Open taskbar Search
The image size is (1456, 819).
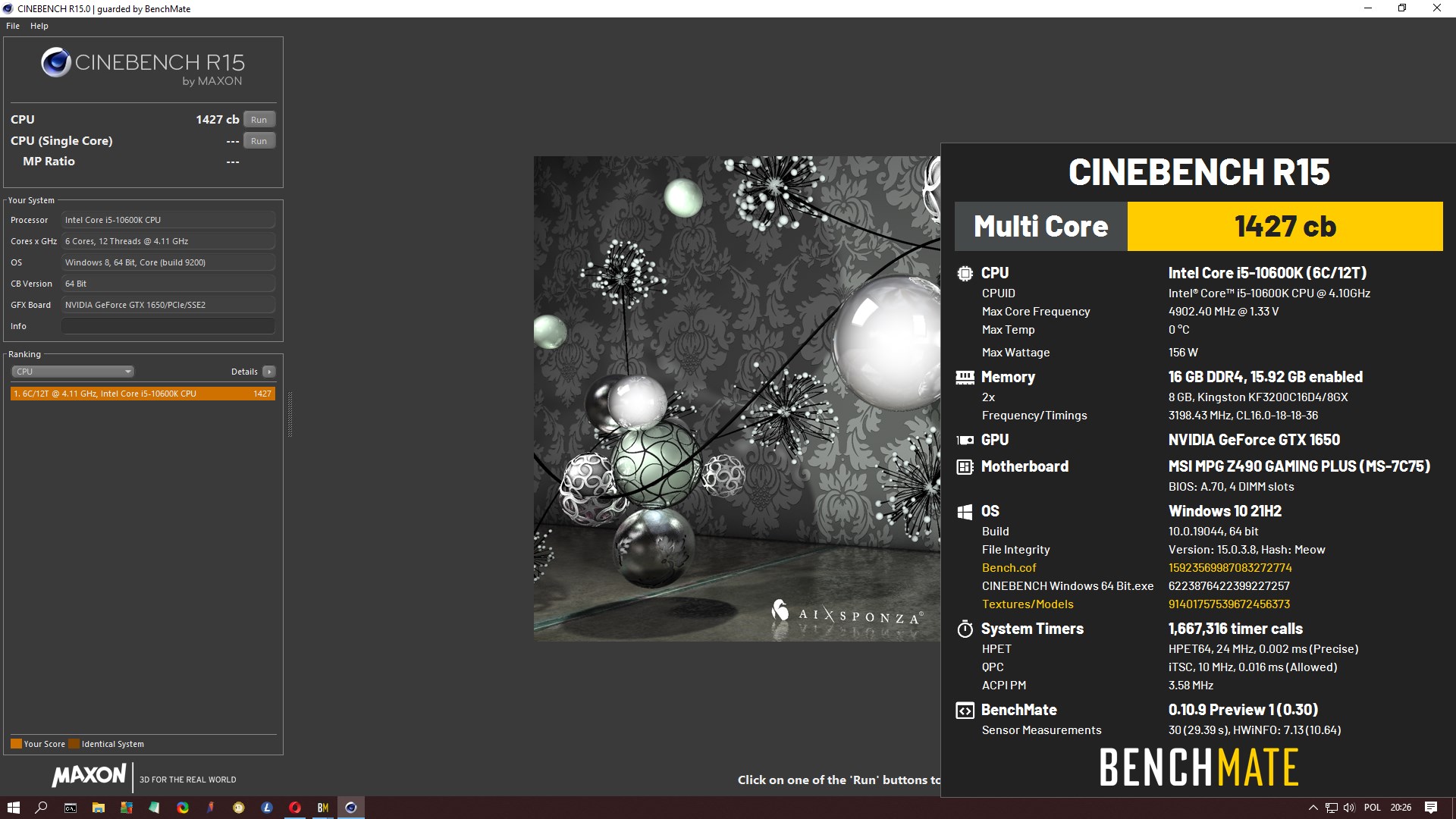click(42, 808)
